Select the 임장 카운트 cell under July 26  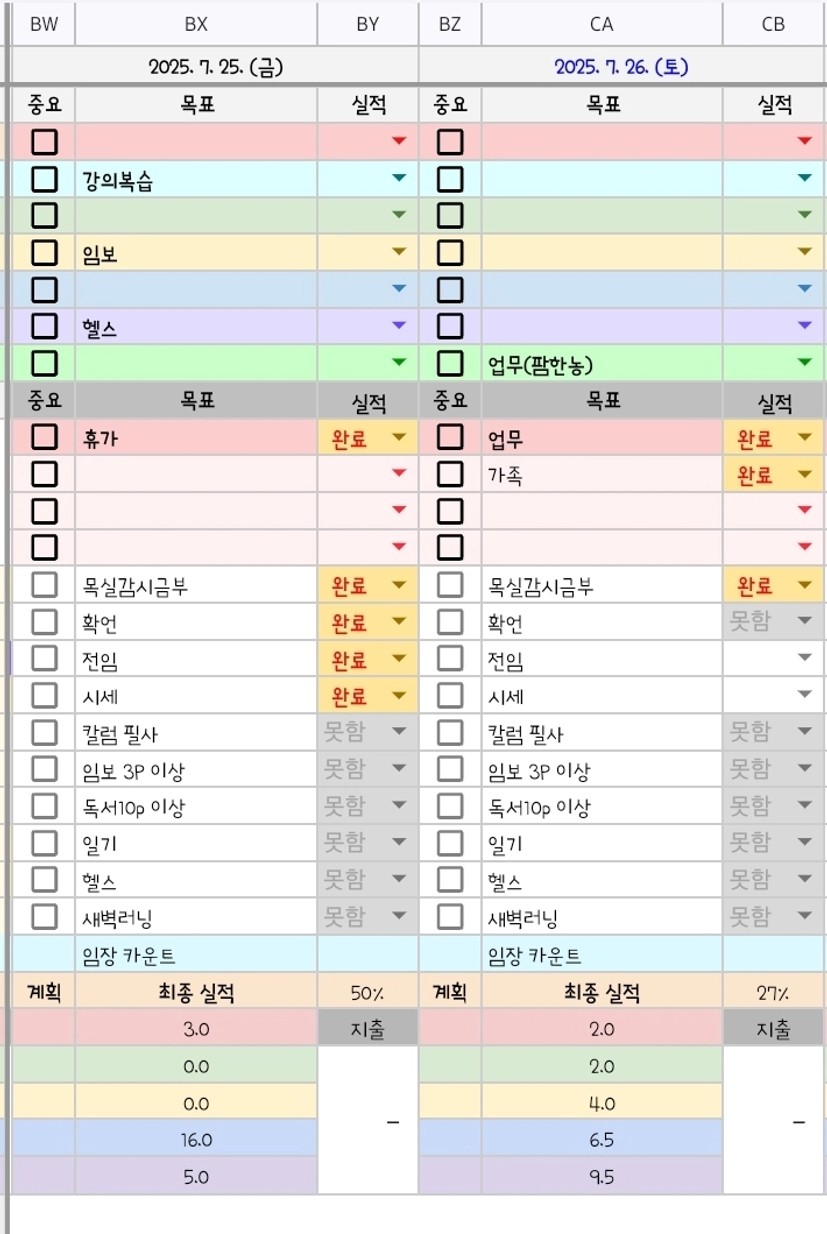tap(601, 955)
